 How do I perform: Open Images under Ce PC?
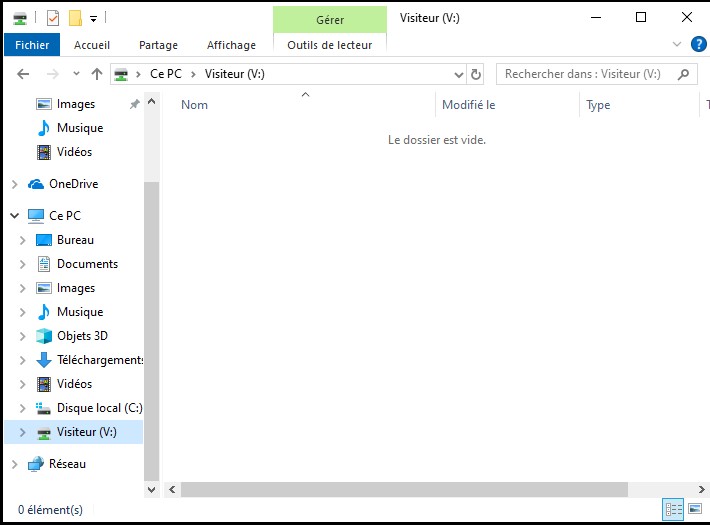pos(76,288)
